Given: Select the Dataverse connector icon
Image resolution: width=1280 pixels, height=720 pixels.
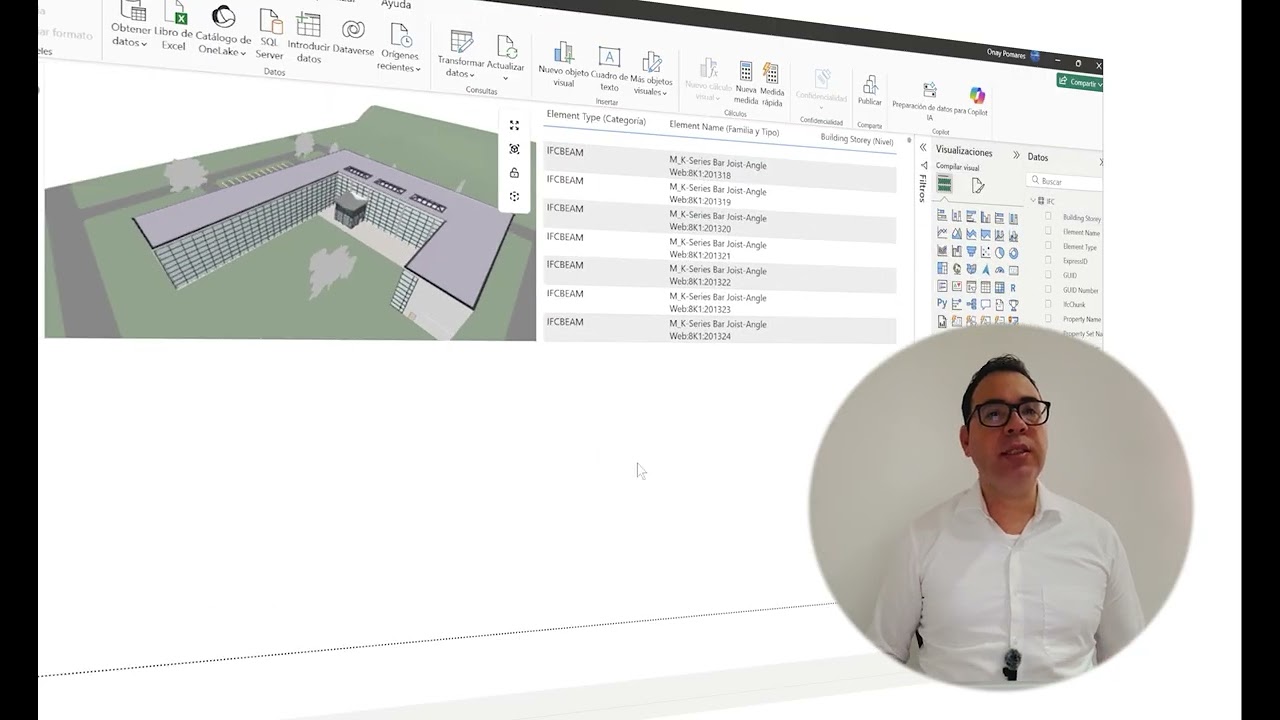Looking at the screenshot, I should 353,30.
